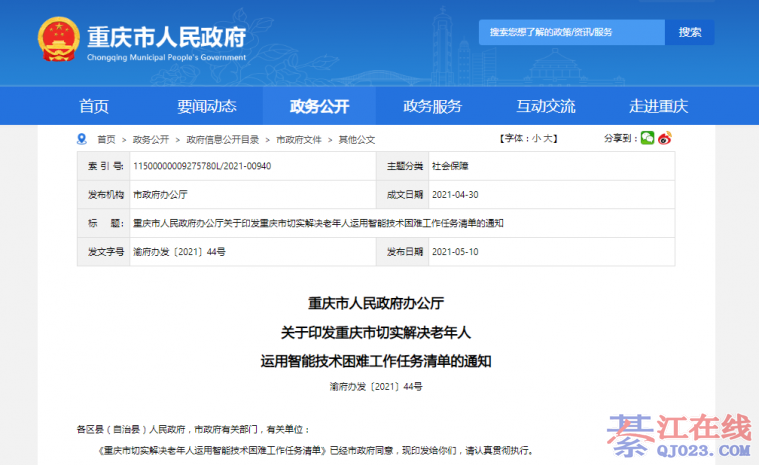Open the 首页 navigation tab
Image resolution: width=759 pixels, height=465 pixels.
pos(94,106)
